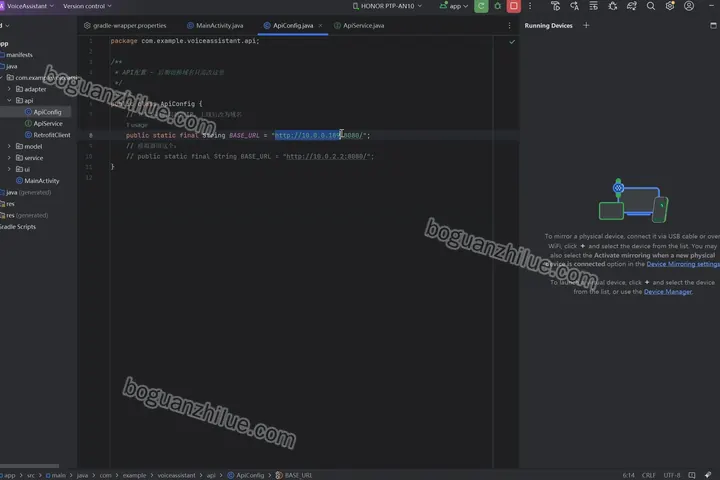This screenshot has width=720, height=480.
Task: Click the project tree horizontal scrollbar
Action: [x=29, y=466]
